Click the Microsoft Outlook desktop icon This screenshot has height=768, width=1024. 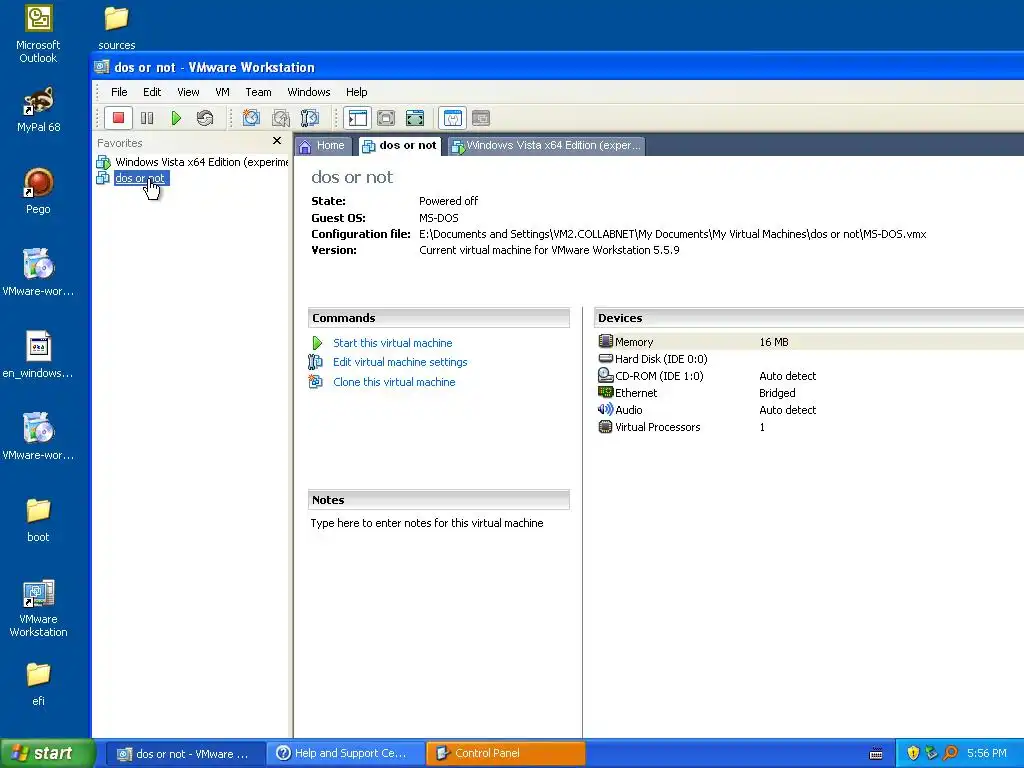[38, 34]
